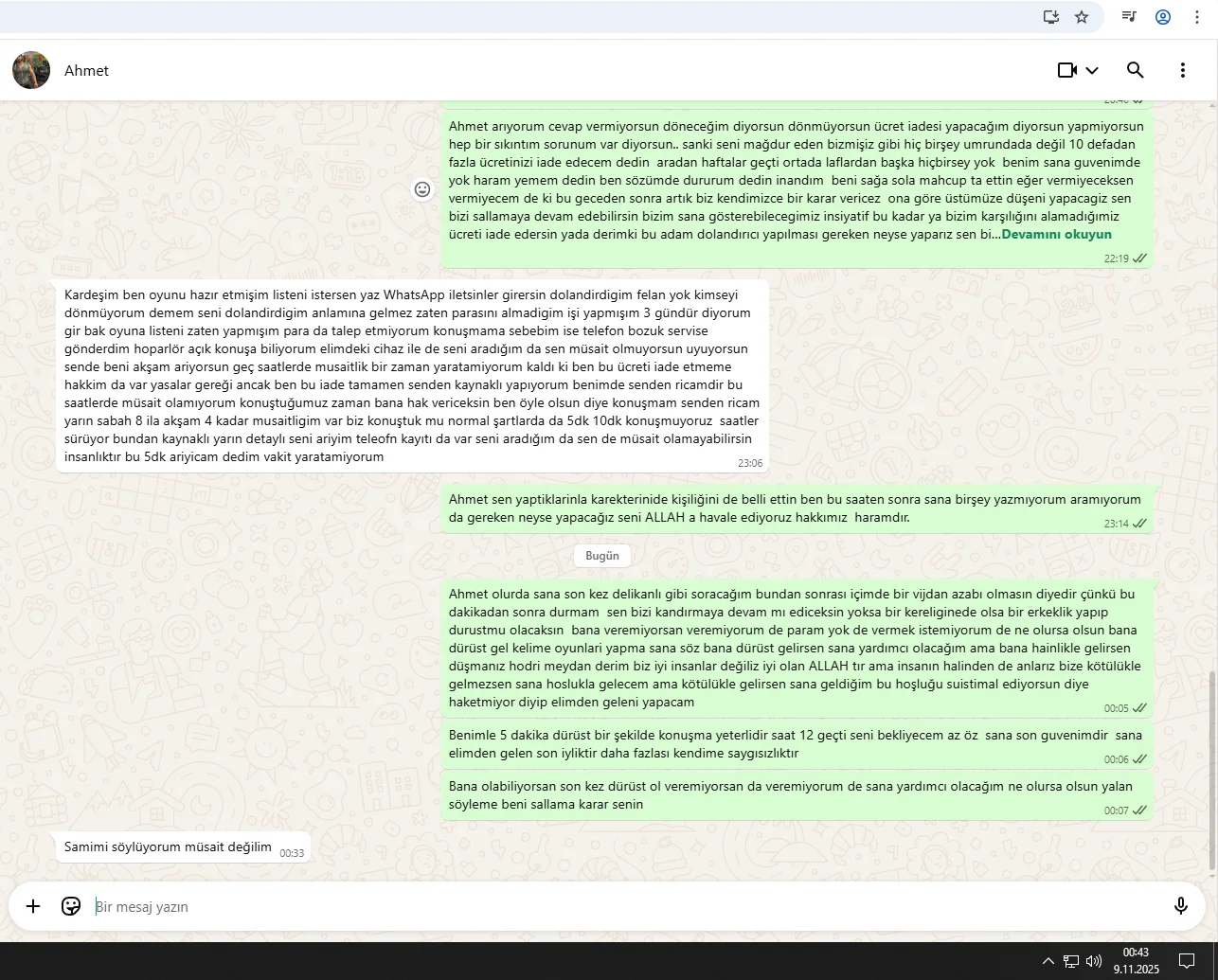Open the Windows volume control
The height and width of the screenshot is (980, 1218).
tap(1094, 961)
